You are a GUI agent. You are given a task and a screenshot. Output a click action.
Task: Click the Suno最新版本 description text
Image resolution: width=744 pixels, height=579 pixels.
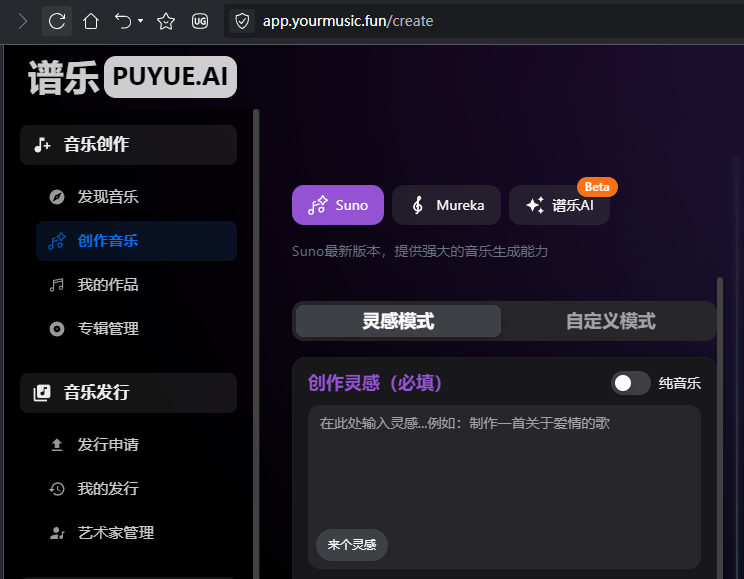pos(420,251)
